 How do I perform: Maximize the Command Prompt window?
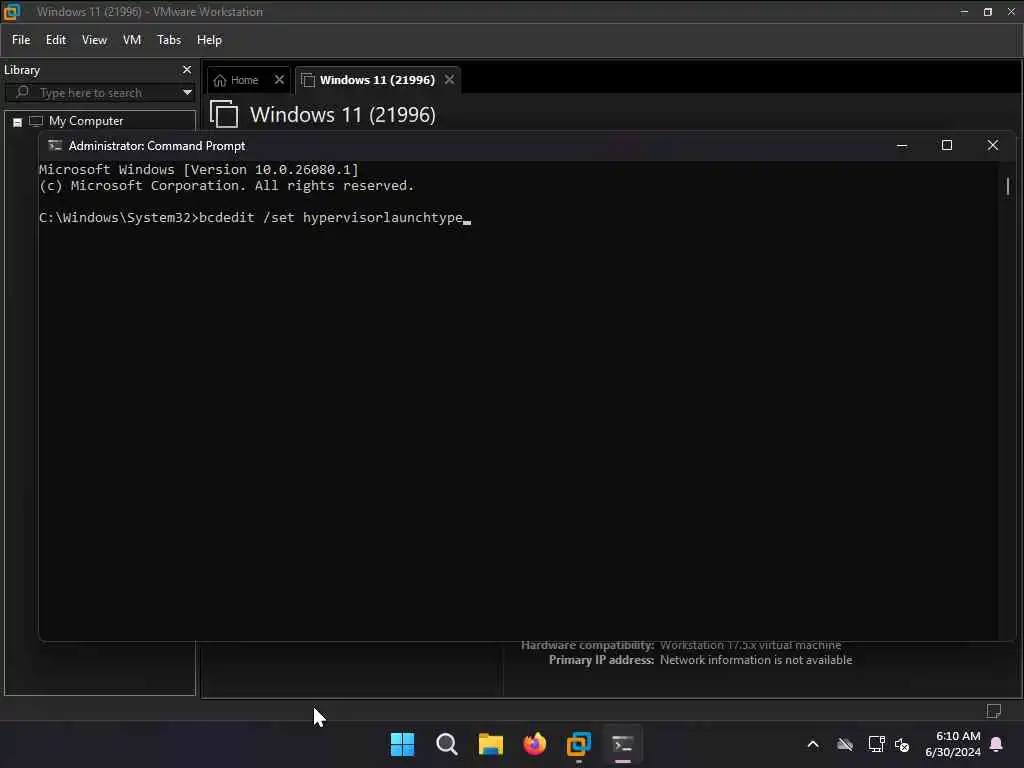pyautogui.click(x=946, y=145)
